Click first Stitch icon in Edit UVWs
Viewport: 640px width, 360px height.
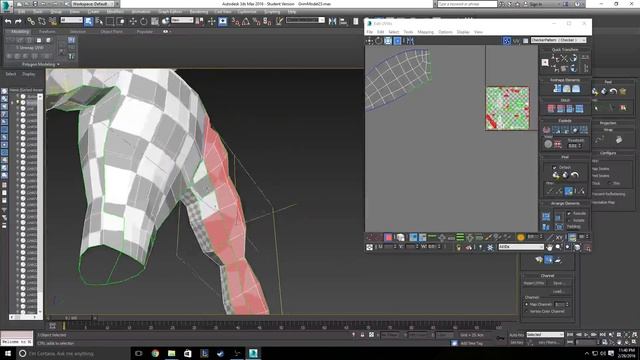(551, 109)
